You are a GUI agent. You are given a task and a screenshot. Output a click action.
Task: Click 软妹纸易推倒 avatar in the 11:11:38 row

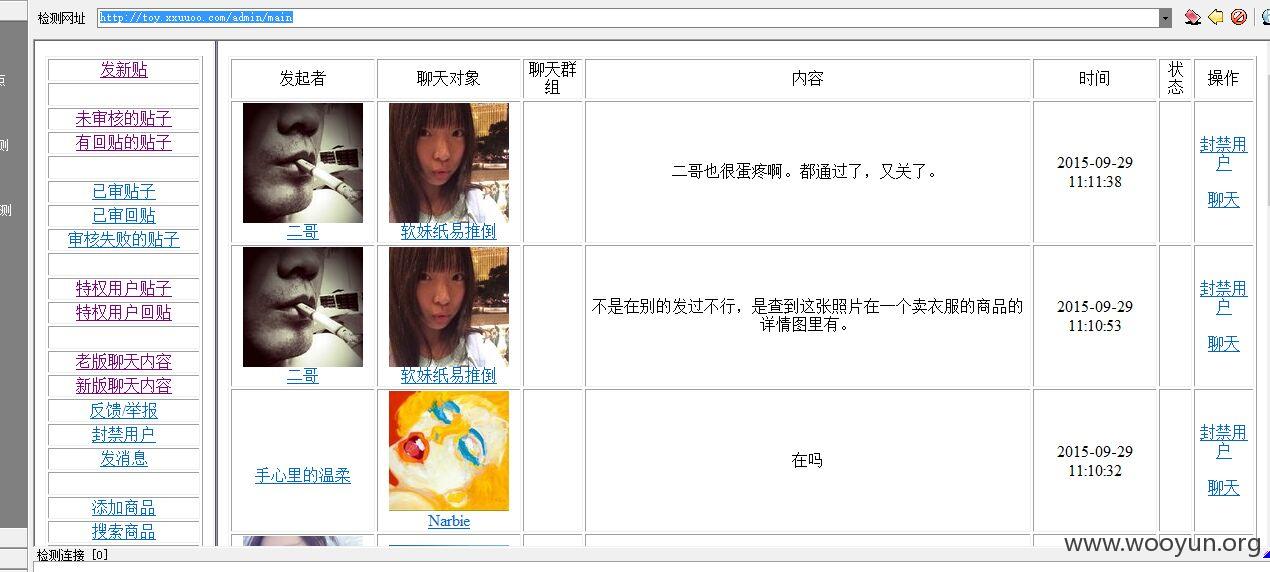point(449,163)
